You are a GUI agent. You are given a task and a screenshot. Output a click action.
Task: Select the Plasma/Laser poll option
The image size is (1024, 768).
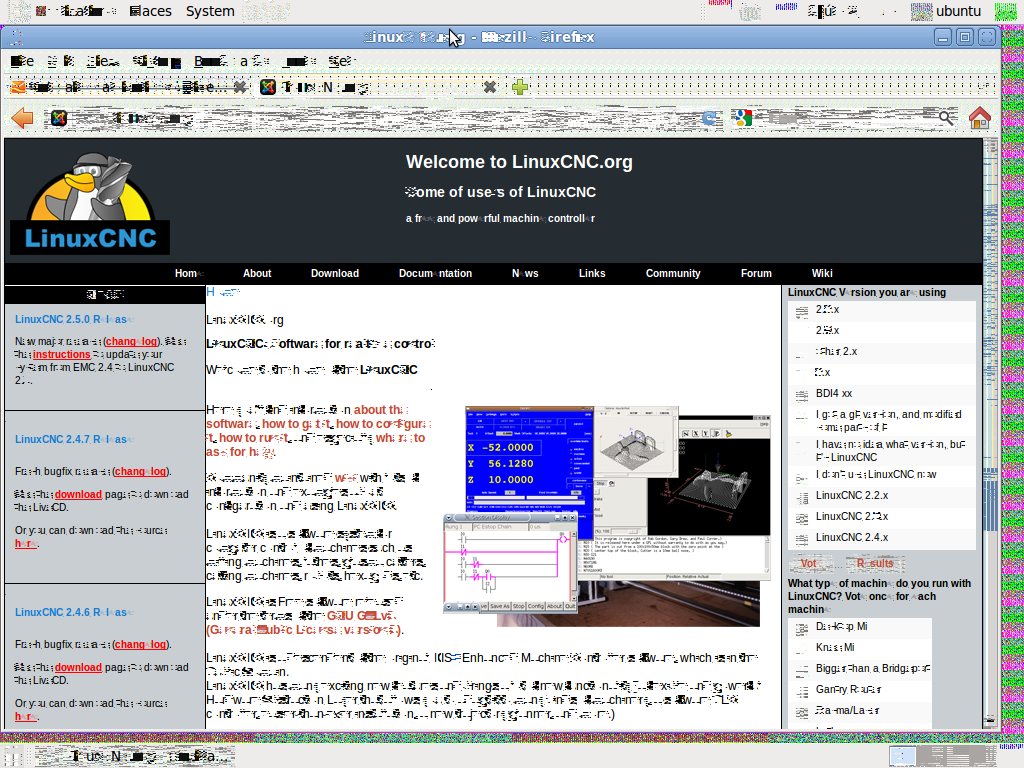pyautogui.click(x=802, y=711)
